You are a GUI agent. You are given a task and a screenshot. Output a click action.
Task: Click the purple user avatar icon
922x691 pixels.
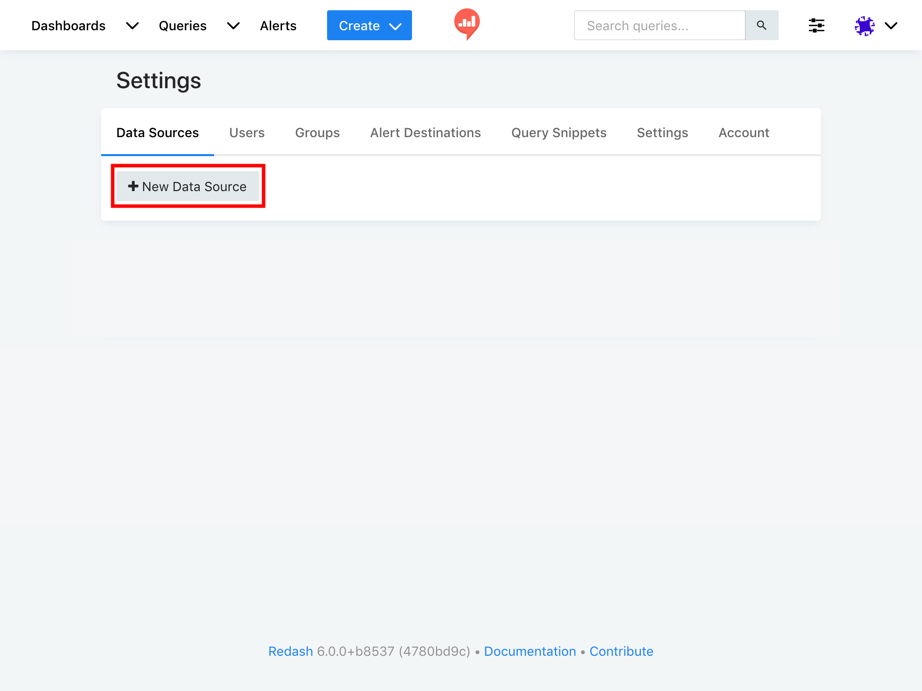(x=864, y=26)
